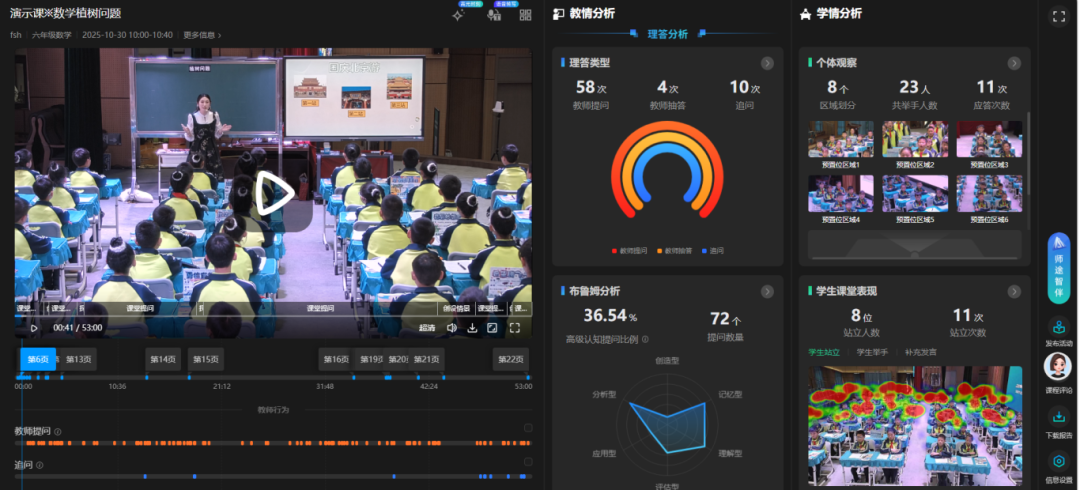Jump to slide marker 第16页

pos(336,359)
